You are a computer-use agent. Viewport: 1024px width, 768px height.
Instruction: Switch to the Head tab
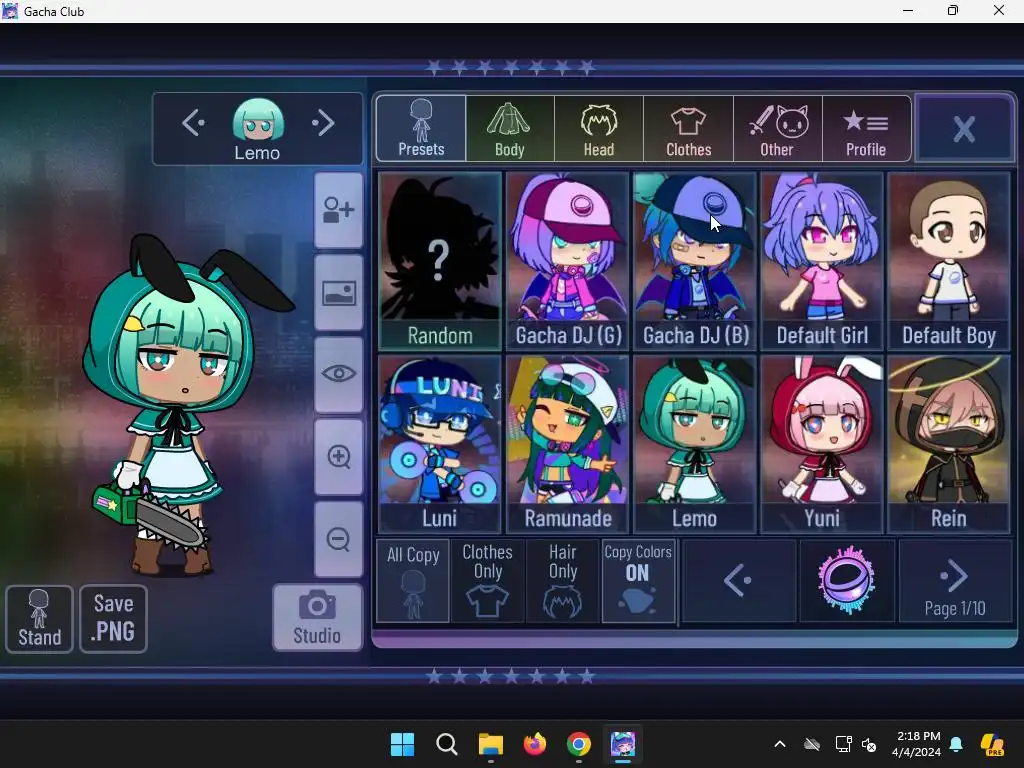click(599, 129)
